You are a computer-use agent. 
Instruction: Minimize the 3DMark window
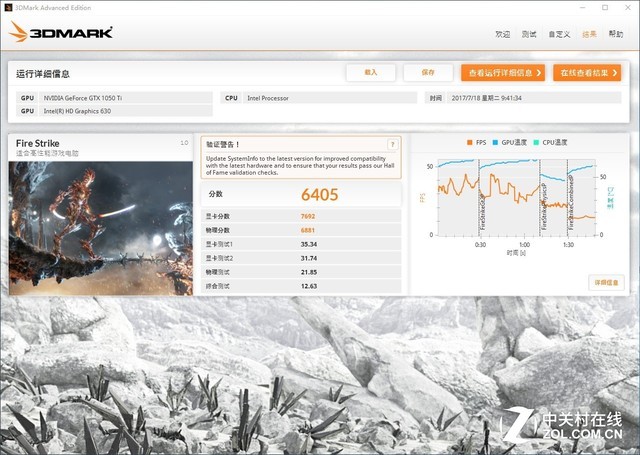(583, 7)
